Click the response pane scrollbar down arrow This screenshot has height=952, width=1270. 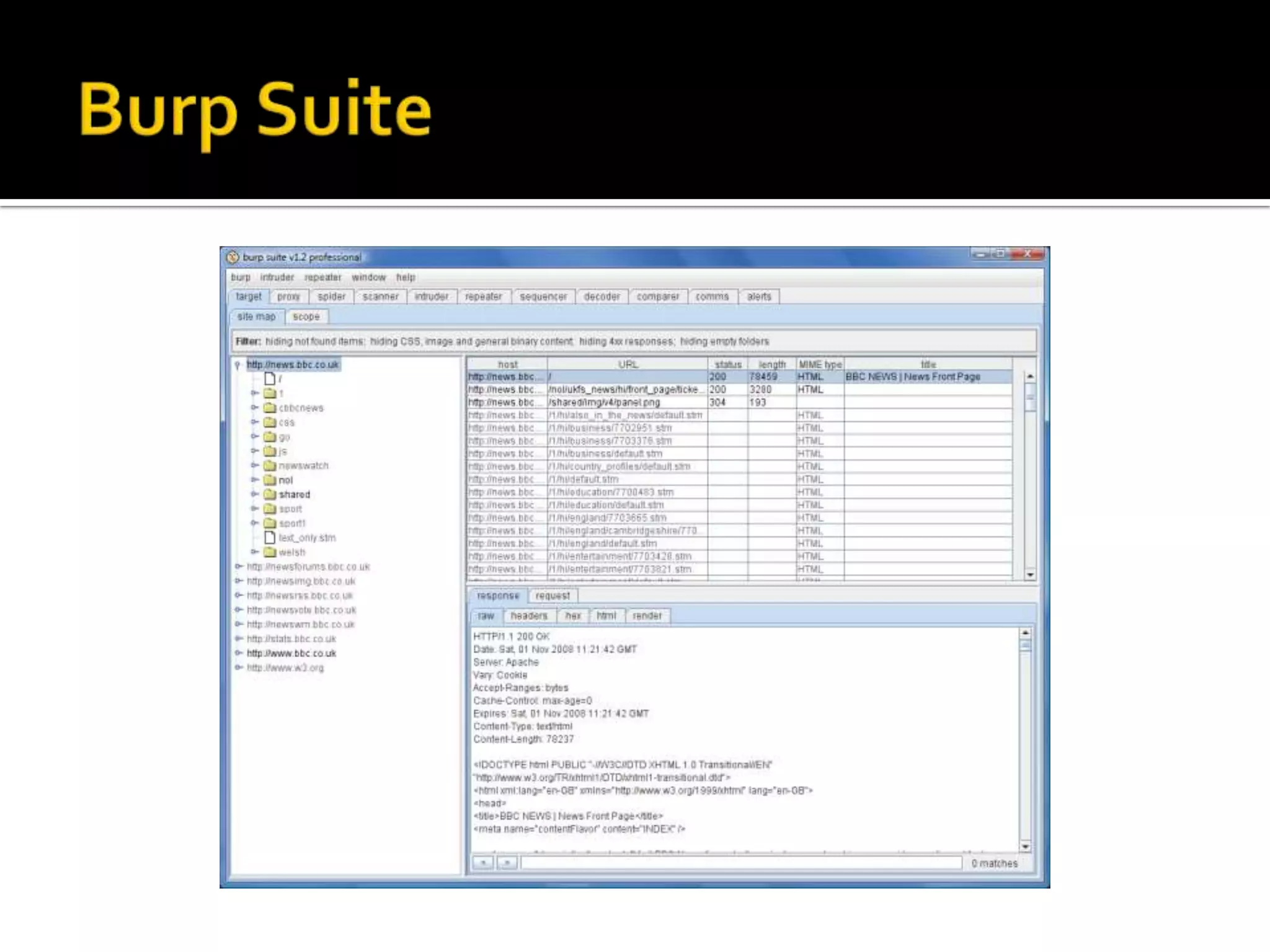[1025, 846]
